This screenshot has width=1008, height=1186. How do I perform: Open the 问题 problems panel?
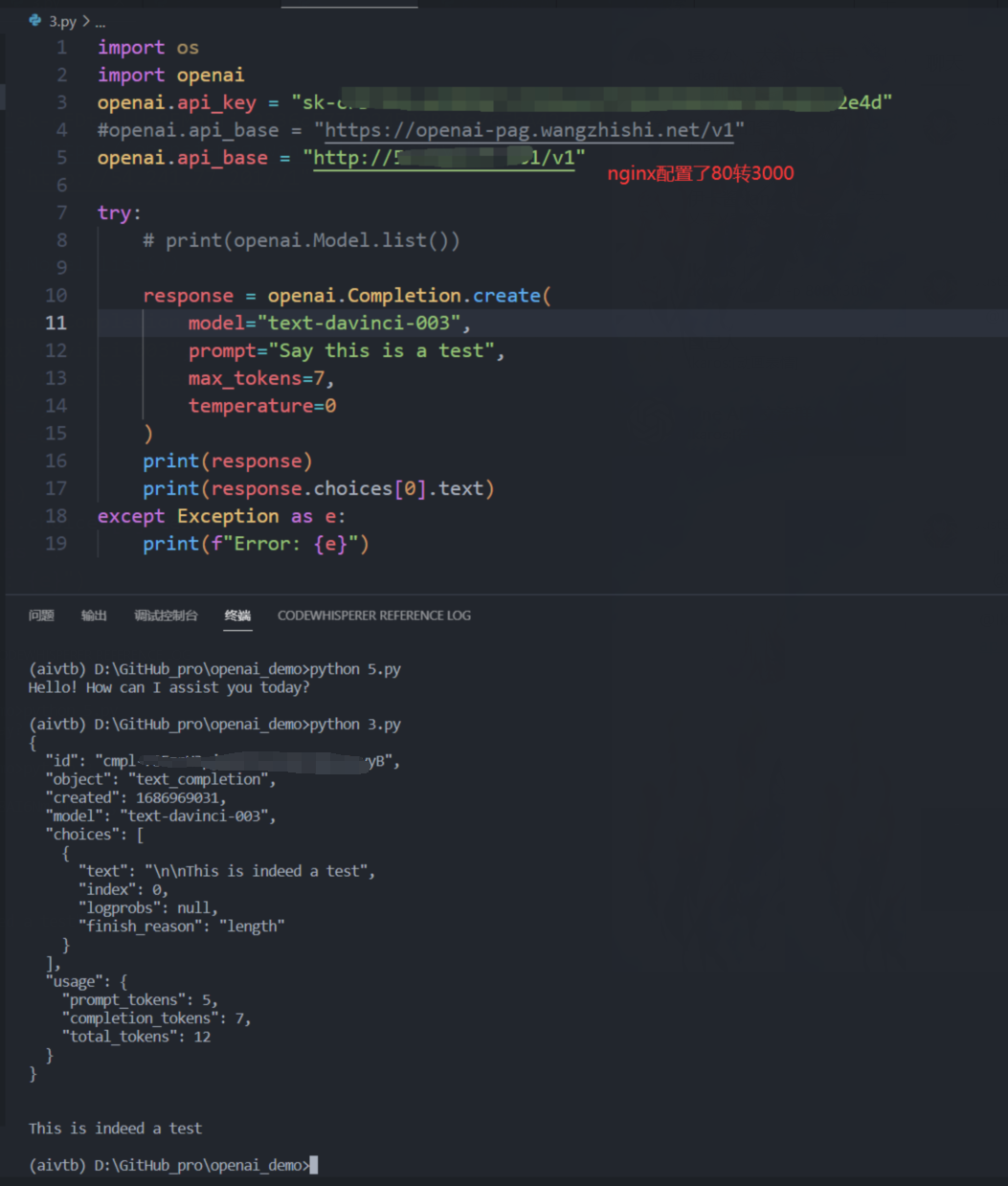pyautogui.click(x=40, y=615)
